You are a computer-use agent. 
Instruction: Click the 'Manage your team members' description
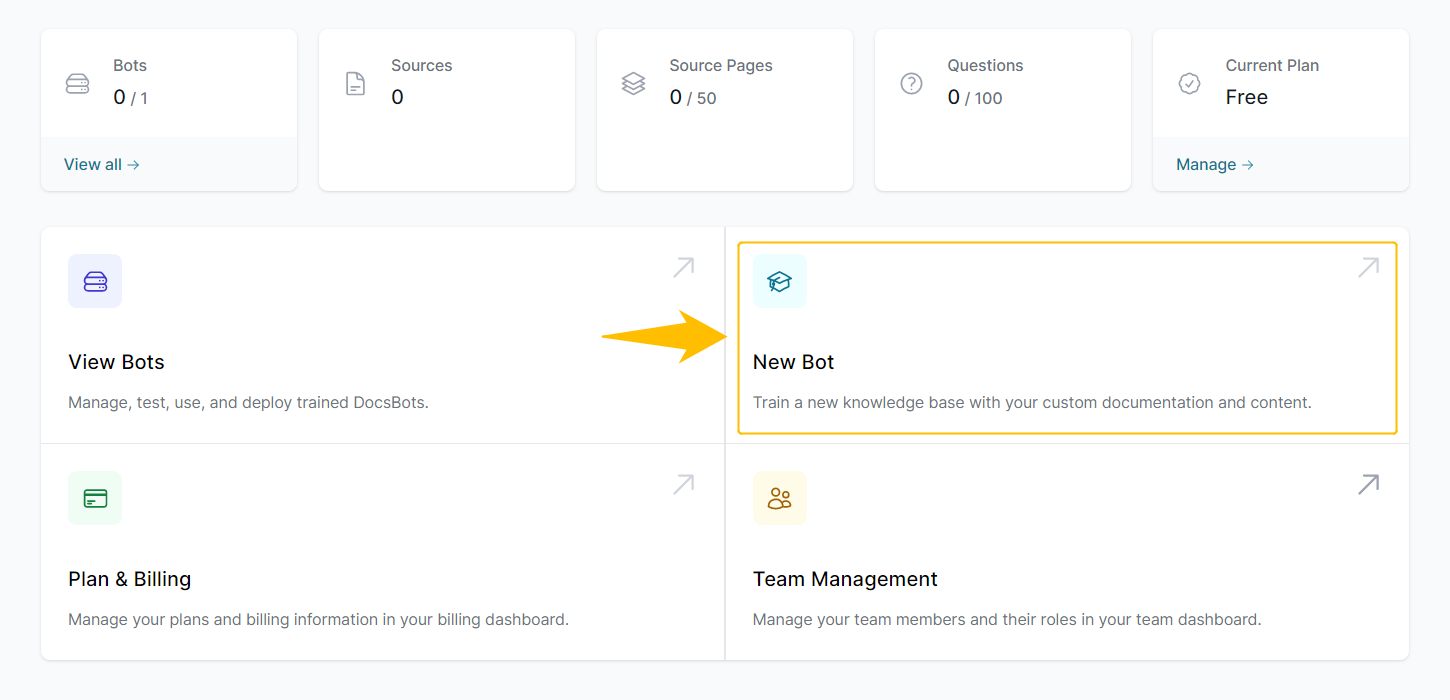click(x=1007, y=620)
